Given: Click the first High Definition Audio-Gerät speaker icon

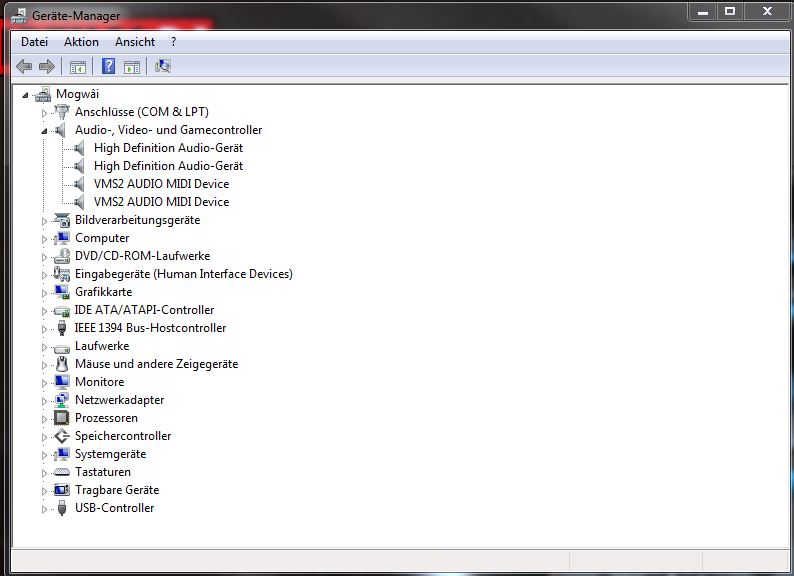Looking at the screenshot, I should 79,148.
